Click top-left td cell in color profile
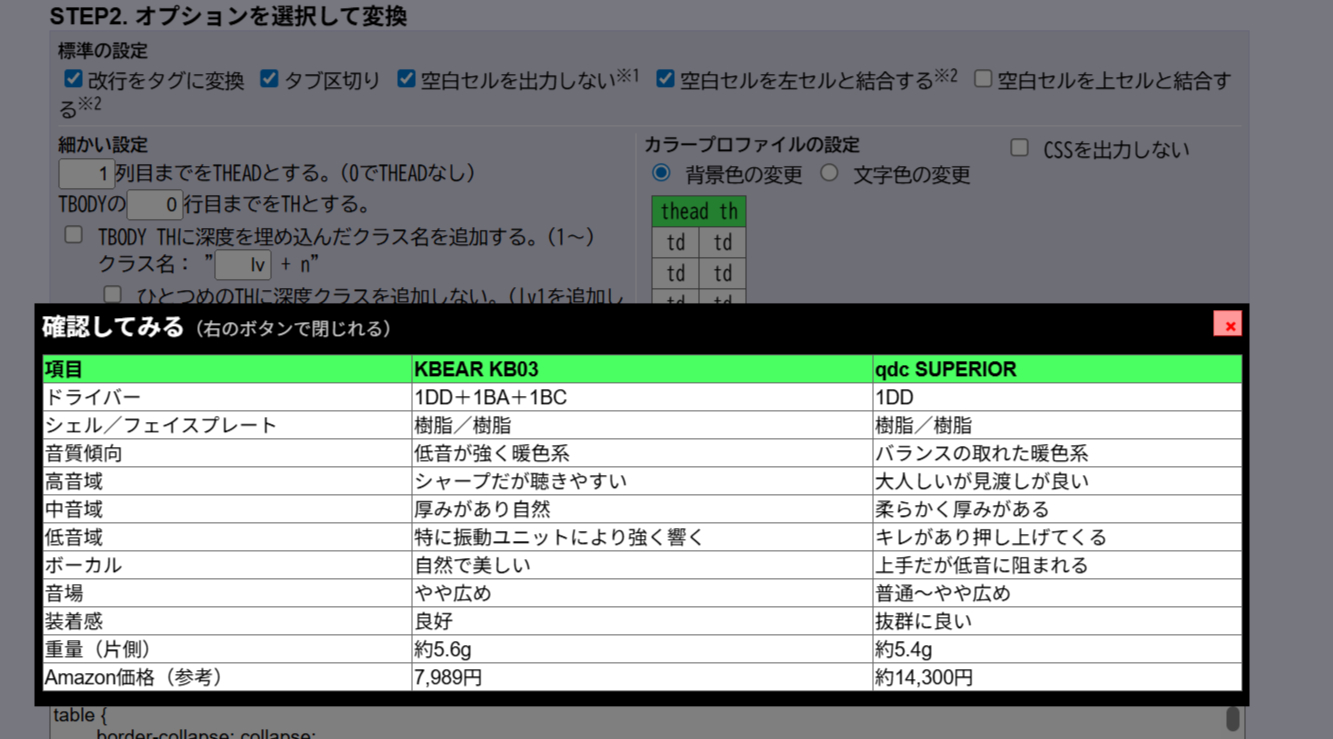This screenshot has width=1333, height=739. (675, 242)
